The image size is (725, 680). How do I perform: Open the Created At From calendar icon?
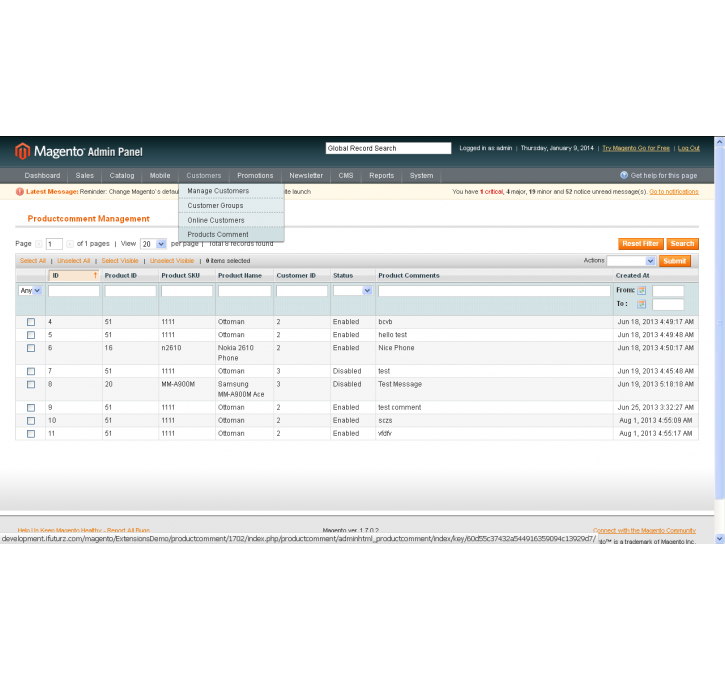point(641,291)
